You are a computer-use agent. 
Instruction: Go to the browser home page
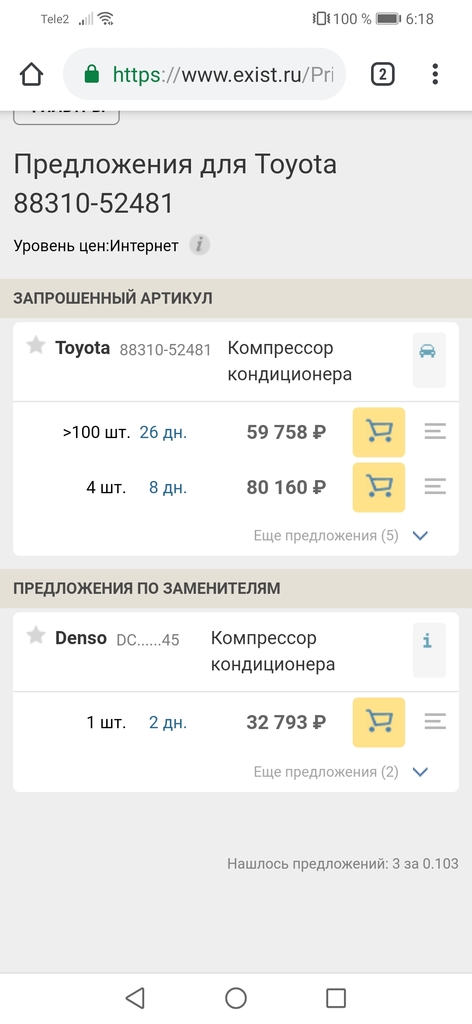pyautogui.click(x=31, y=74)
